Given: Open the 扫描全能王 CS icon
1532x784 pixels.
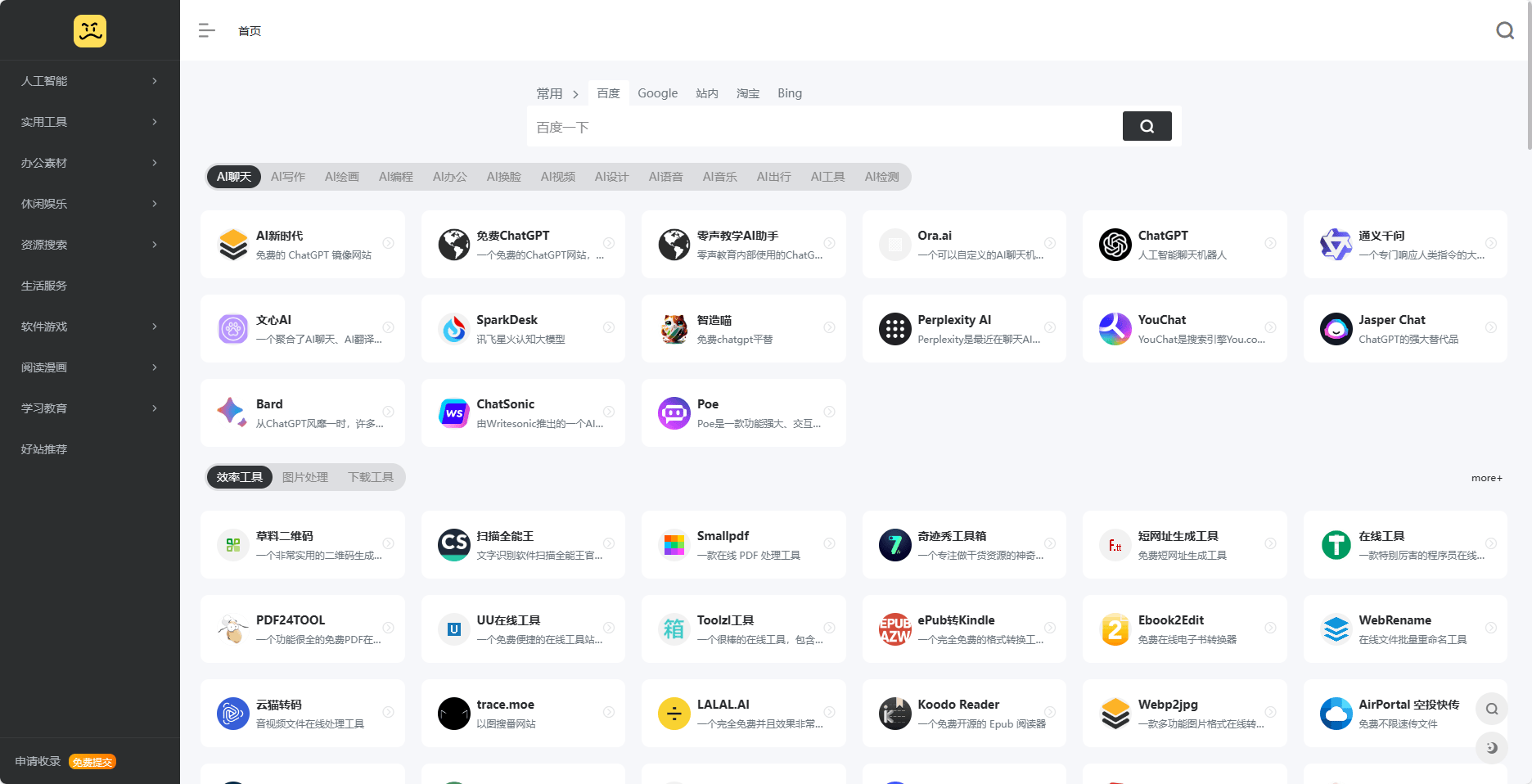Looking at the screenshot, I should [x=453, y=544].
